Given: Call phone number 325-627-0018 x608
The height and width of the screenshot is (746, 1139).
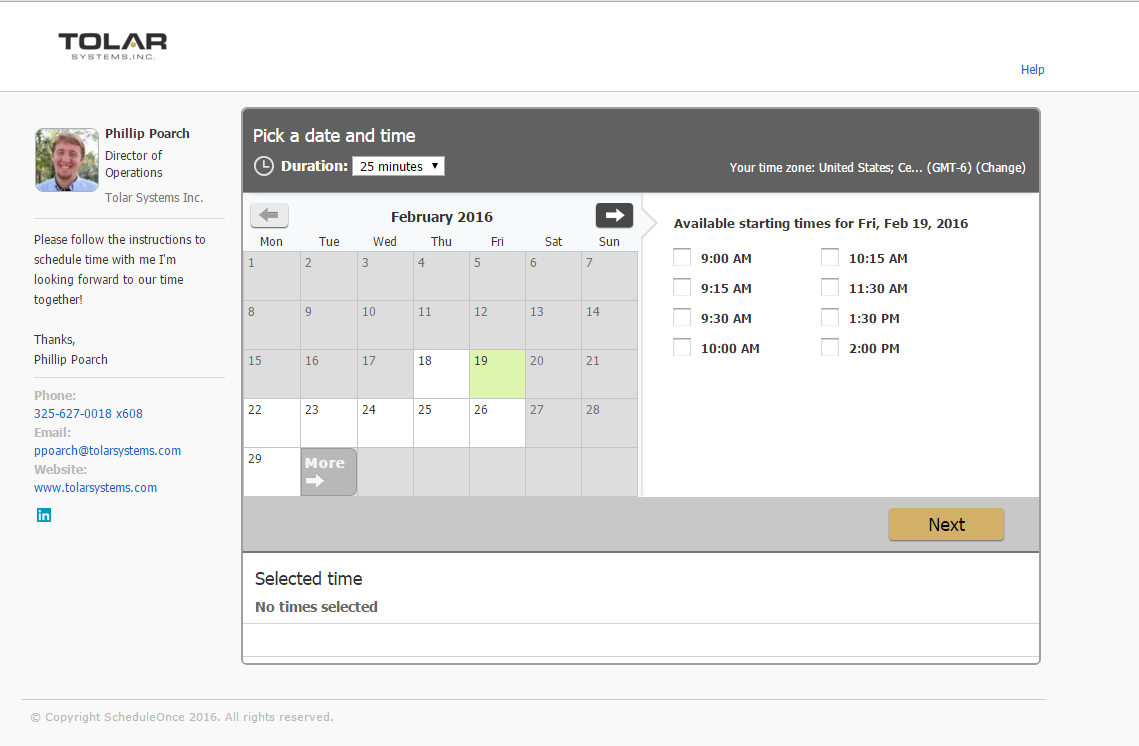Looking at the screenshot, I should coord(89,413).
